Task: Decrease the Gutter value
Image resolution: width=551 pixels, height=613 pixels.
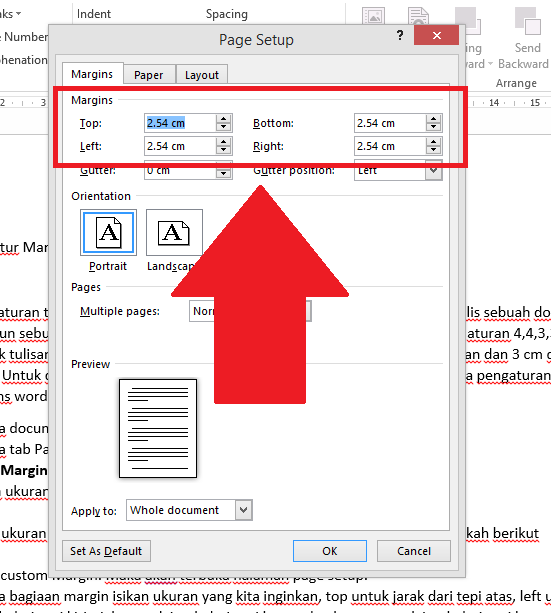Action: click(224, 174)
